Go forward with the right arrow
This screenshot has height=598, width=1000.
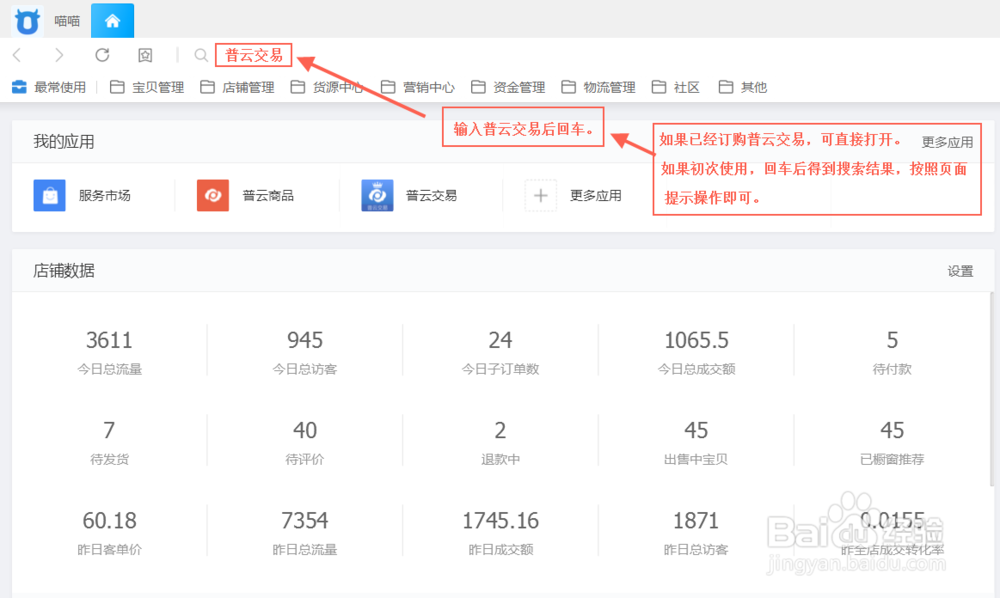click(x=59, y=55)
